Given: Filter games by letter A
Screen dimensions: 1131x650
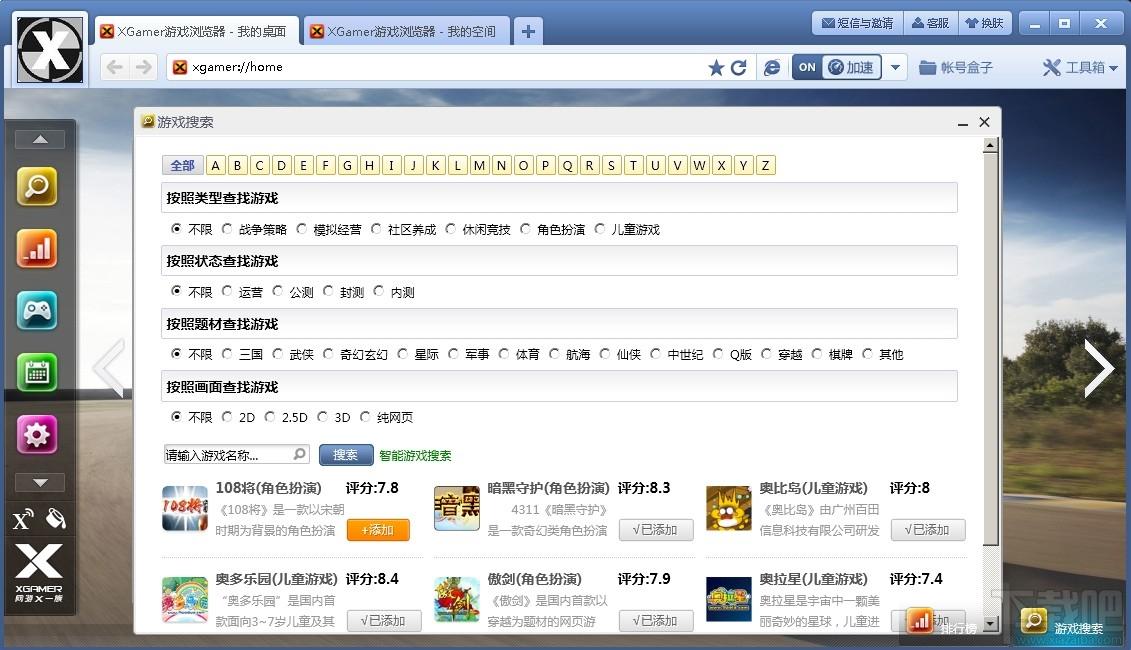Looking at the screenshot, I should 215,165.
